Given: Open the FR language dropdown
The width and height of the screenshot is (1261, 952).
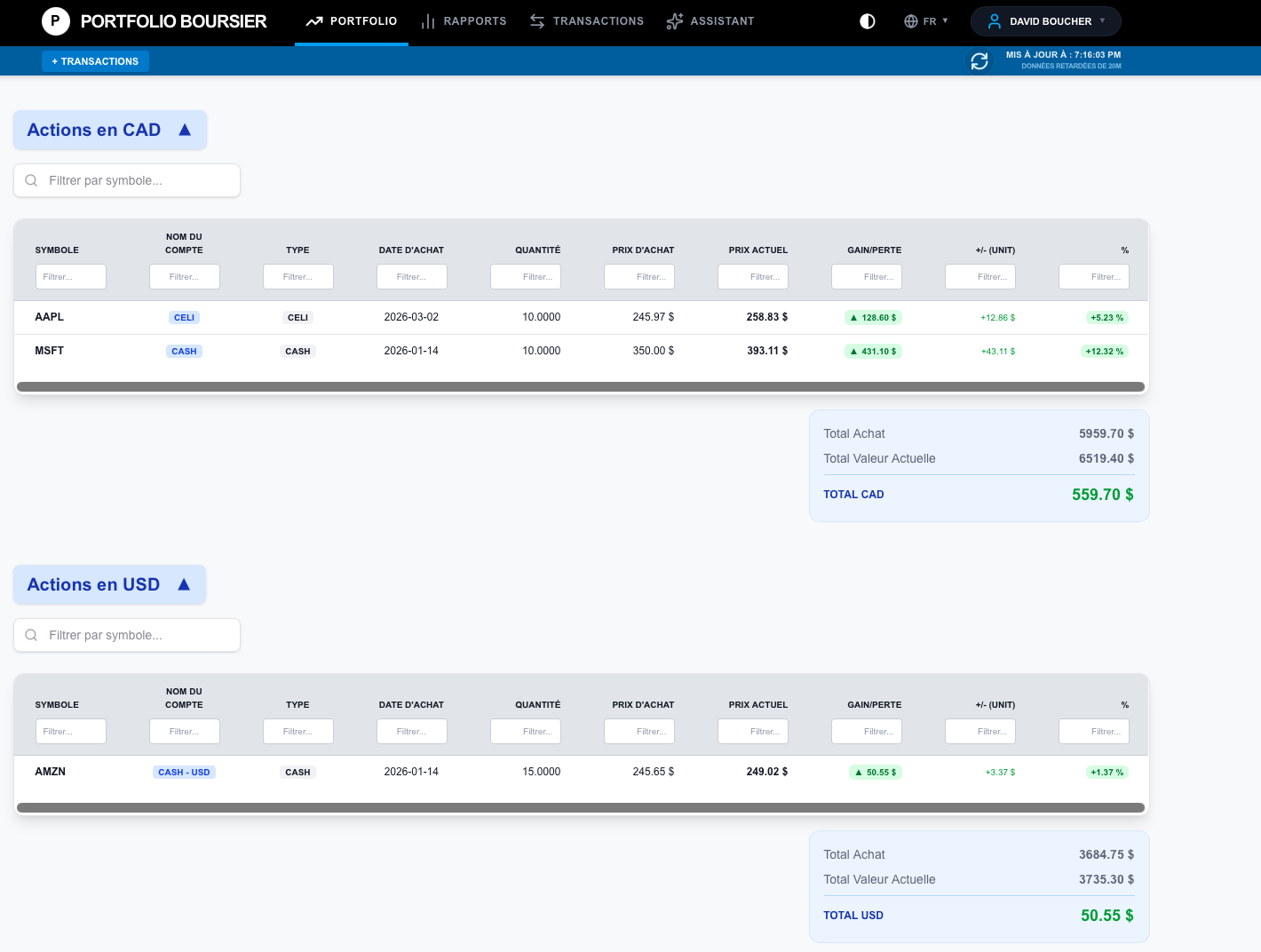Looking at the screenshot, I should pos(931,20).
